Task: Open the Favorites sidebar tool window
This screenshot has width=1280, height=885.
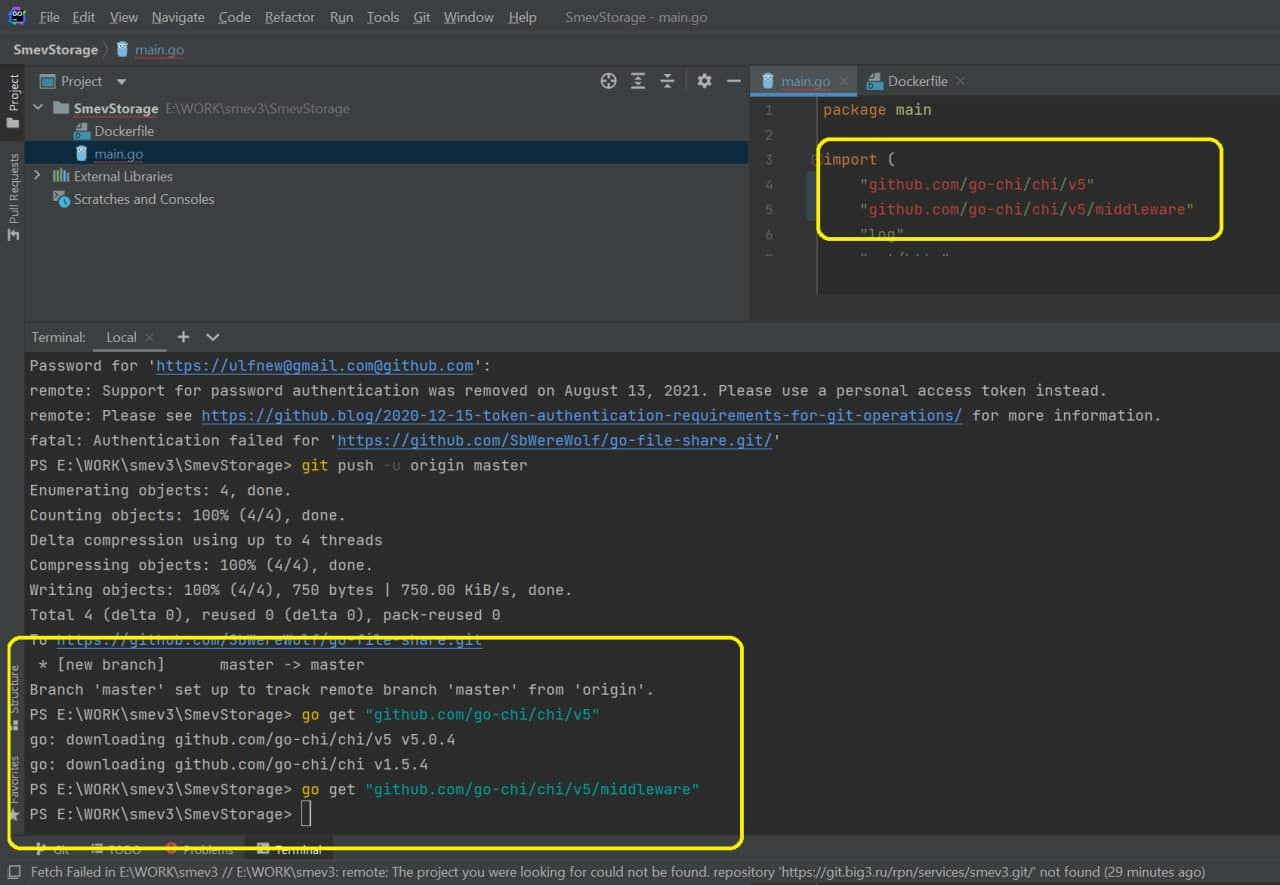Action: [13, 788]
